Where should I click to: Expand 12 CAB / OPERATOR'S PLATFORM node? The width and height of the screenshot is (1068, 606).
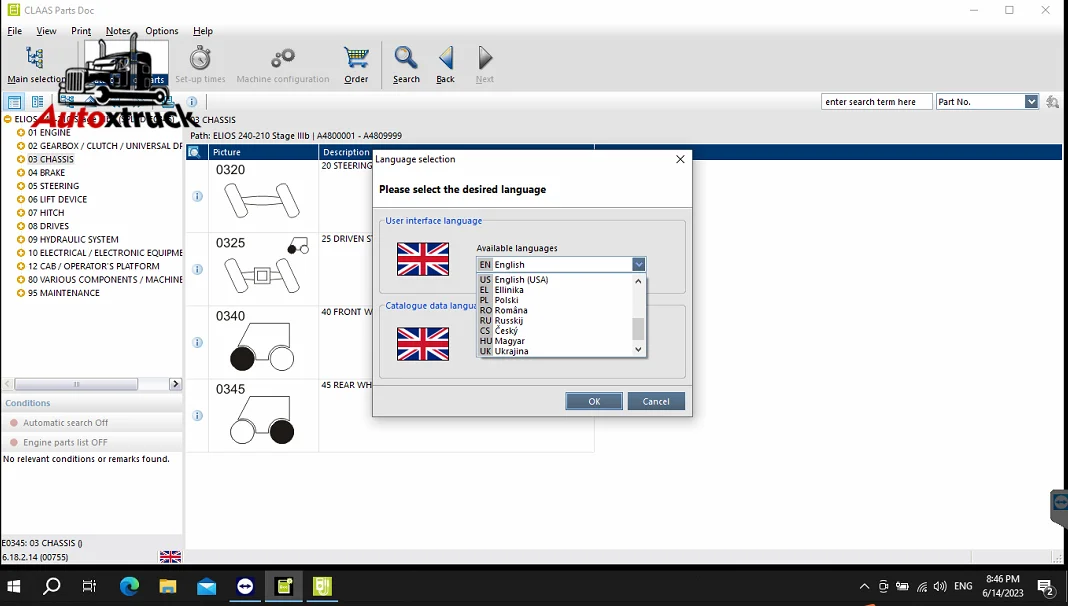tap(20, 266)
